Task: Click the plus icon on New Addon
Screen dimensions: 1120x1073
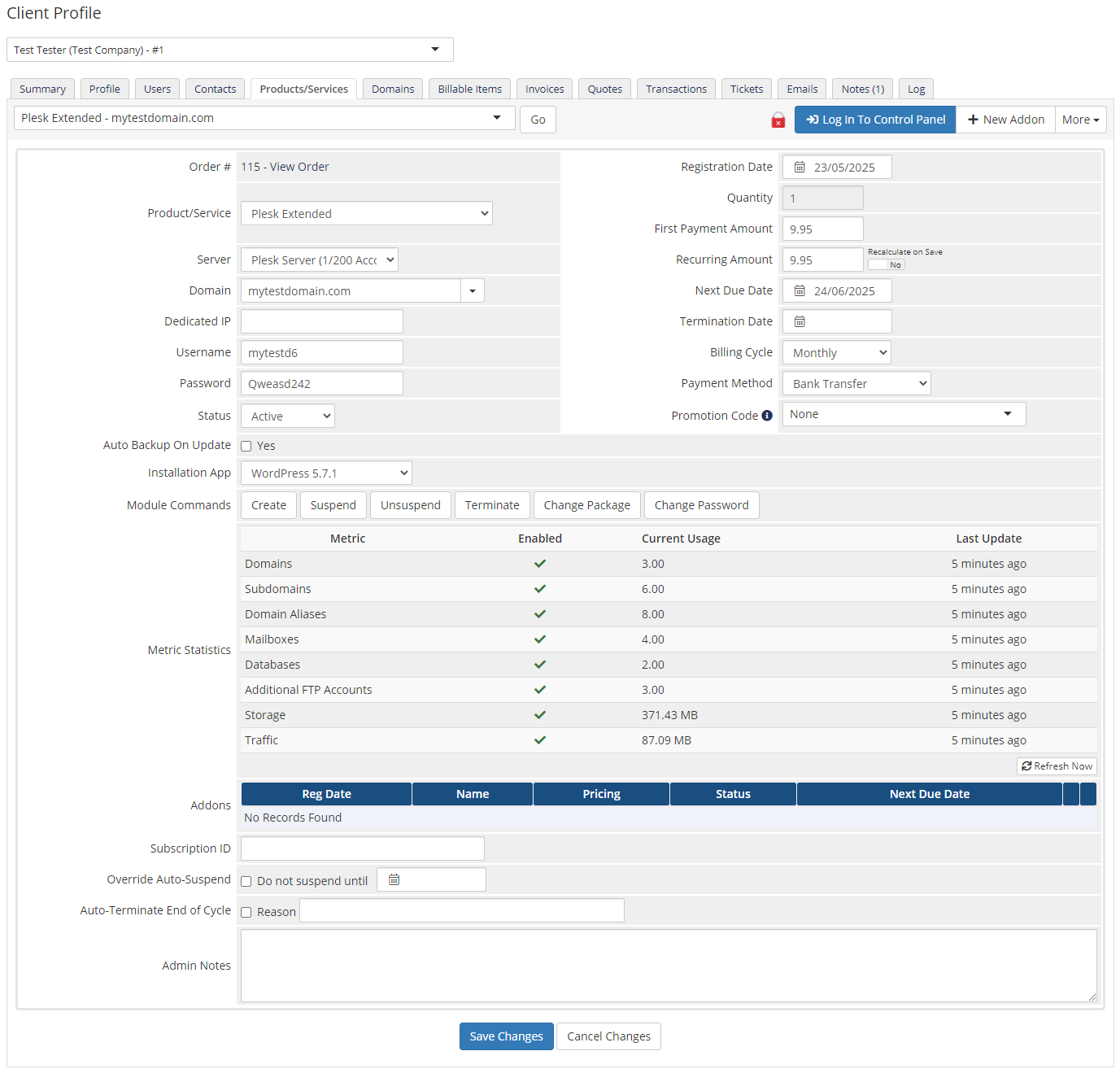Action: [x=974, y=120]
